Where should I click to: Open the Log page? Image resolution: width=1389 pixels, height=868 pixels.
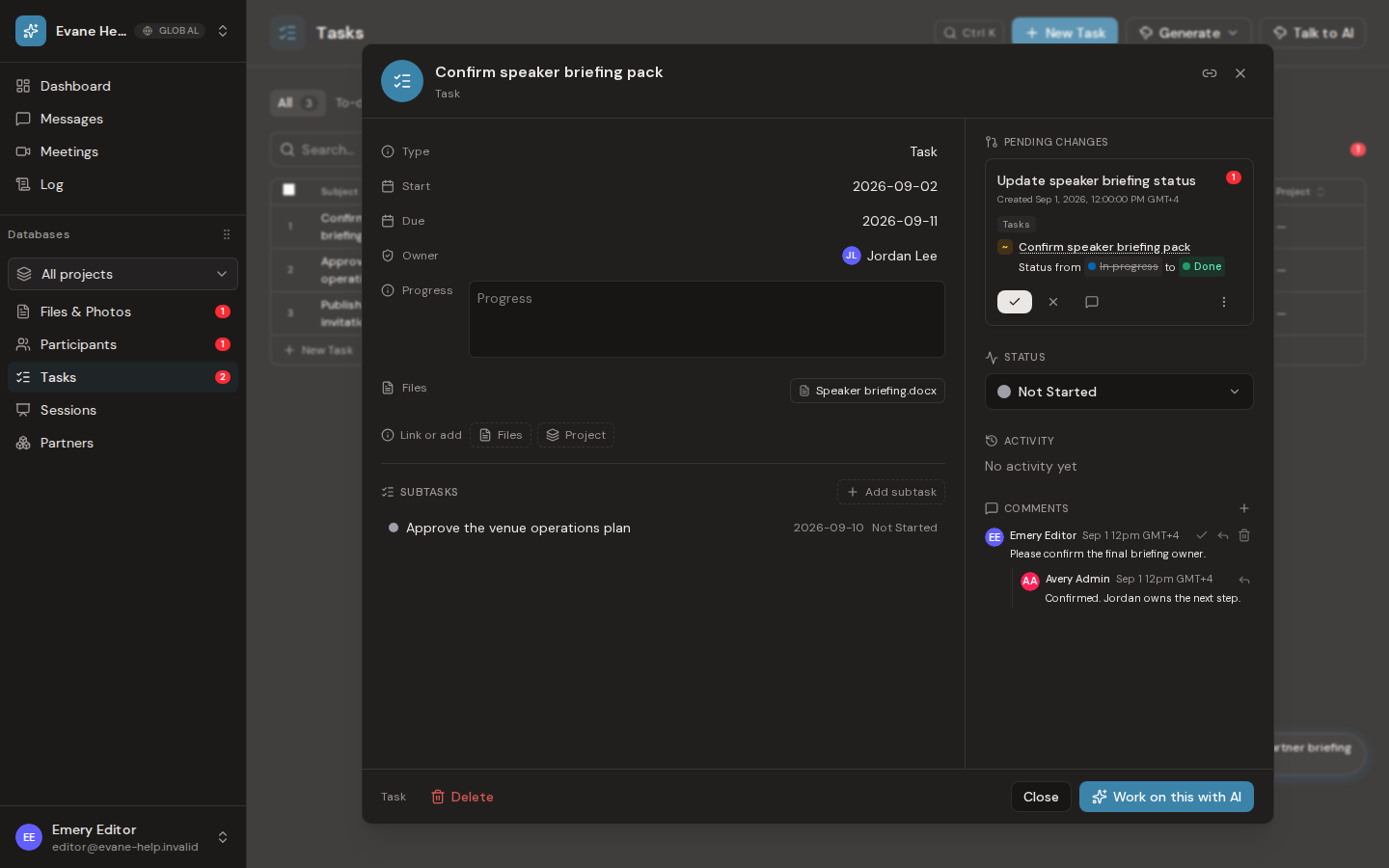[x=123, y=184]
